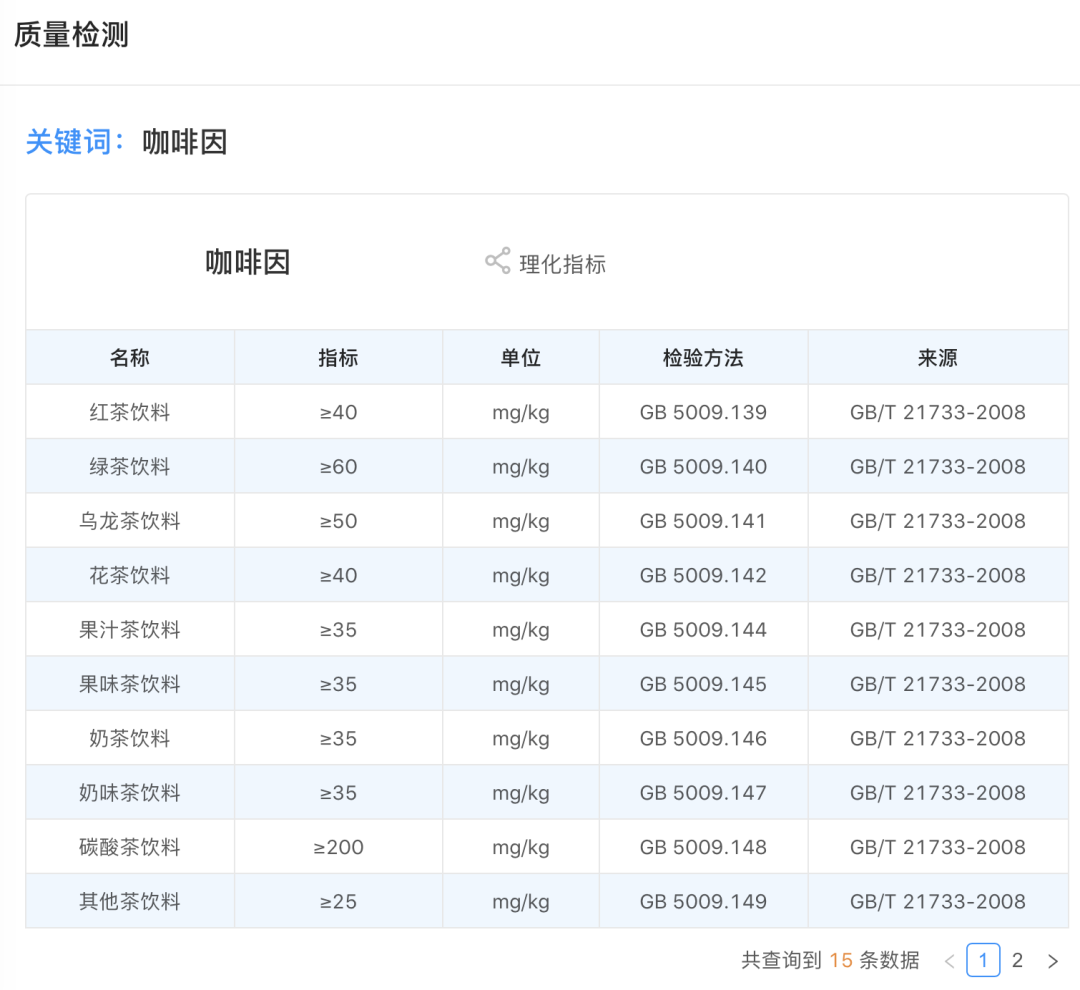Select the 红茶饮料 row name
Image resolution: width=1080 pixels, height=990 pixels.
pyautogui.click(x=129, y=412)
